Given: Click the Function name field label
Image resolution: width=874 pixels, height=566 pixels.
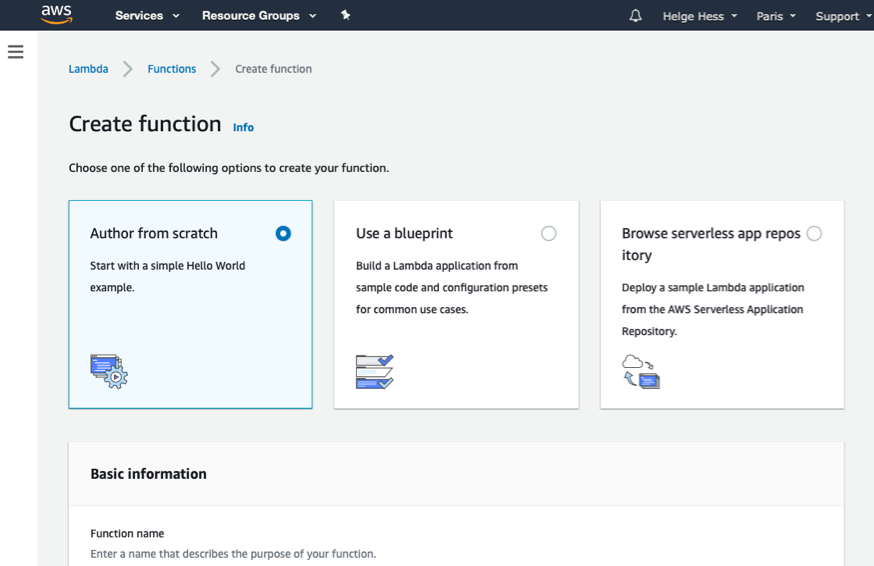Looking at the screenshot, I should 127,533.
